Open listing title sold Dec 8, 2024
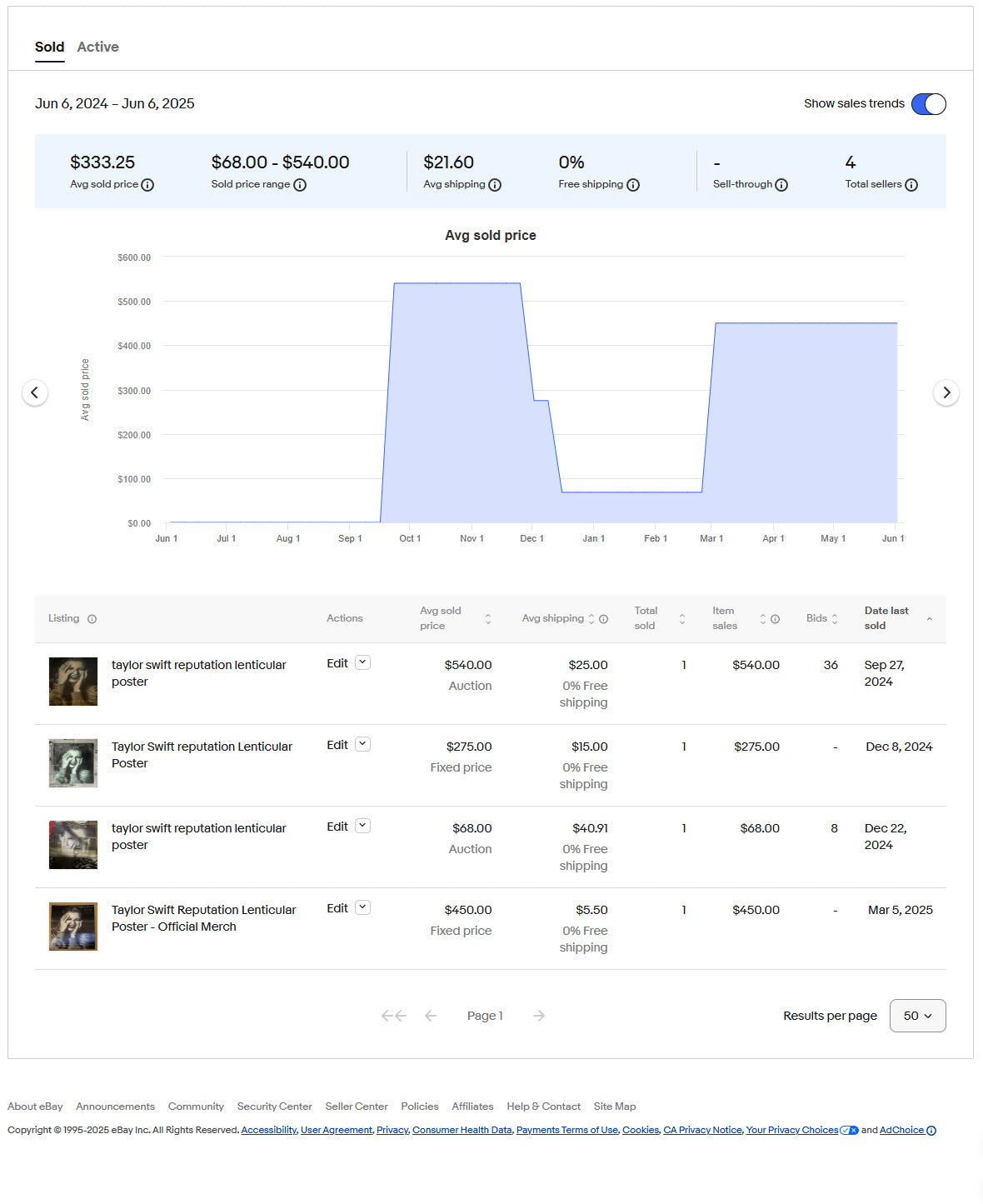Image resolution: width=983 pixels, height=1204 pixels. (202, 755)
